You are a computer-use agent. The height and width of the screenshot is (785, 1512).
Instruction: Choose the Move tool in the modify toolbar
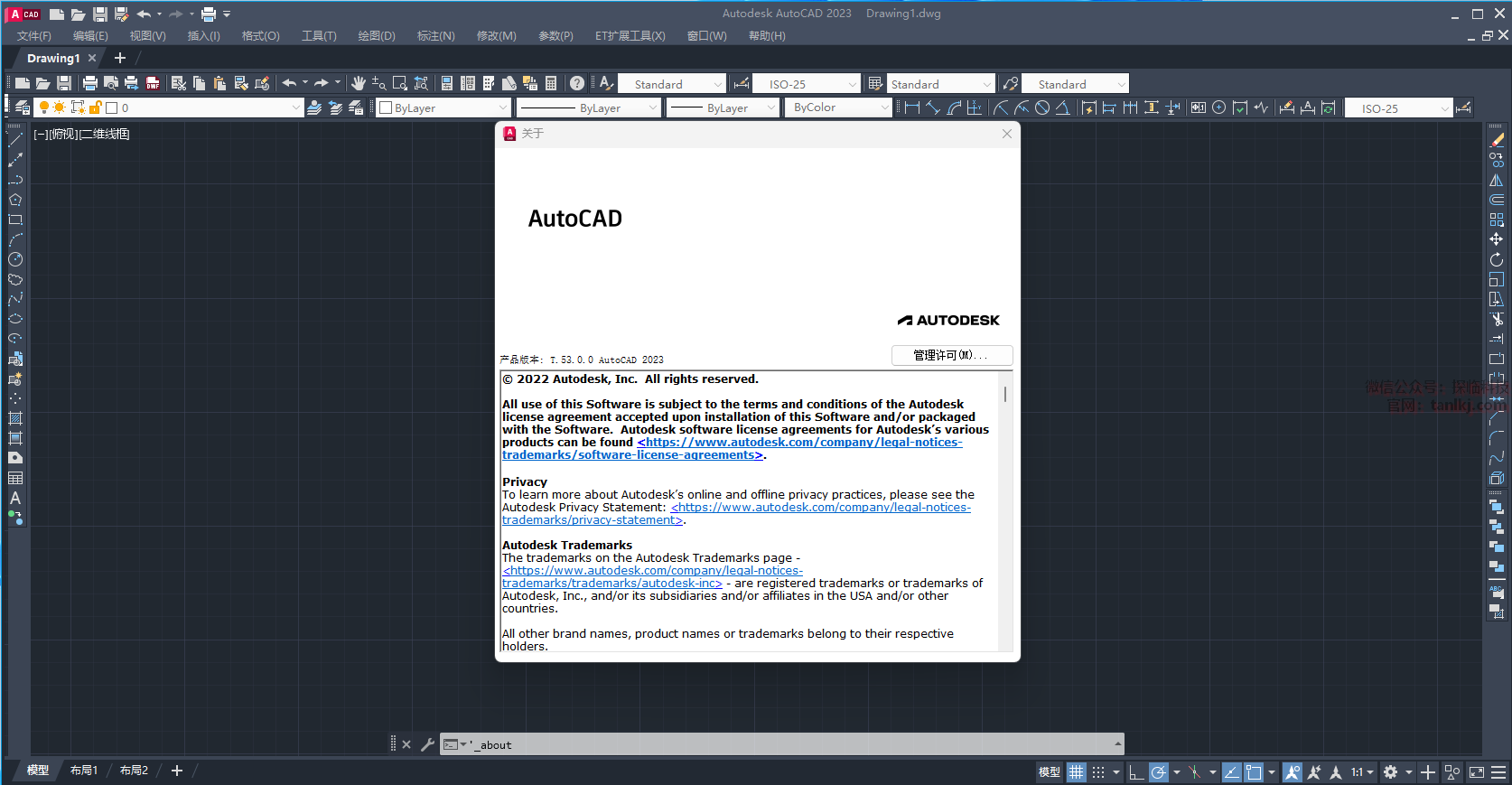[1497, 239]
